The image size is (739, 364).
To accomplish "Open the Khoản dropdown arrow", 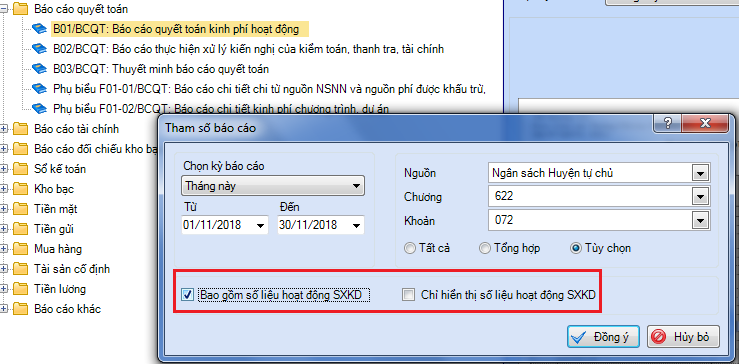I will 700,220.
